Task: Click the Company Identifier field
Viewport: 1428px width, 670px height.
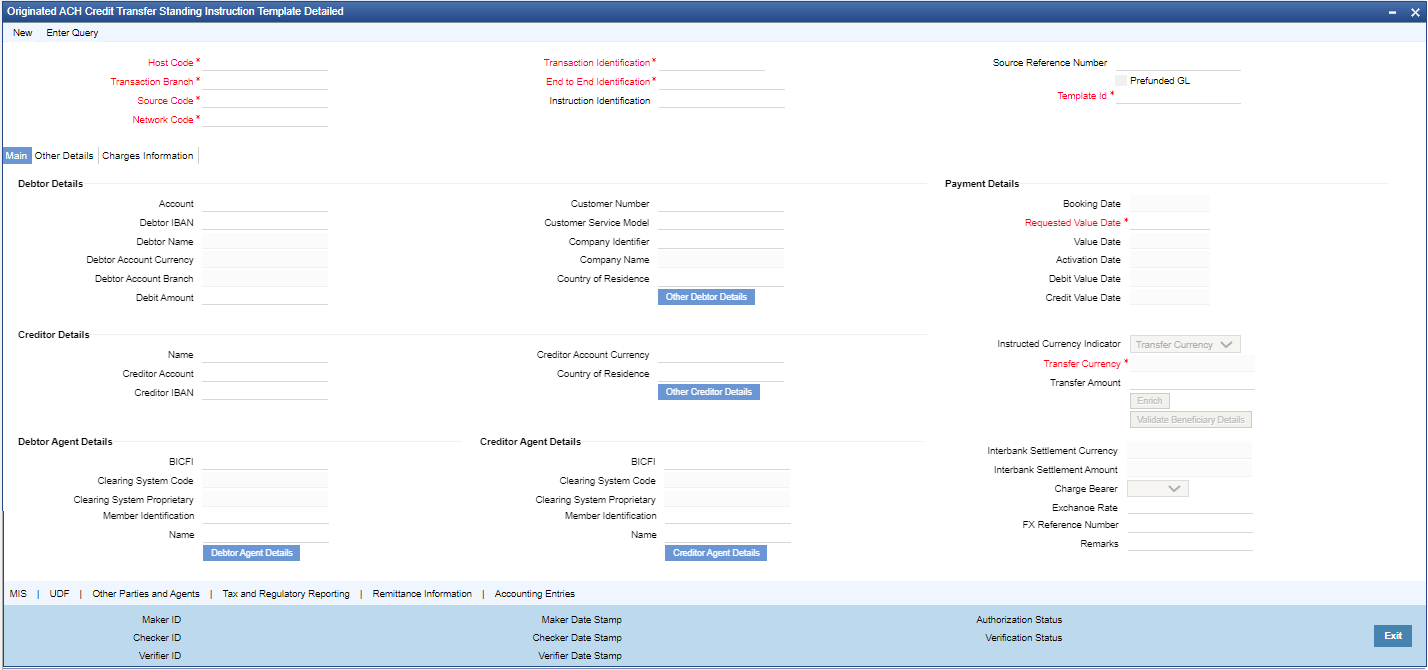Action: click(x=721, y=241)
